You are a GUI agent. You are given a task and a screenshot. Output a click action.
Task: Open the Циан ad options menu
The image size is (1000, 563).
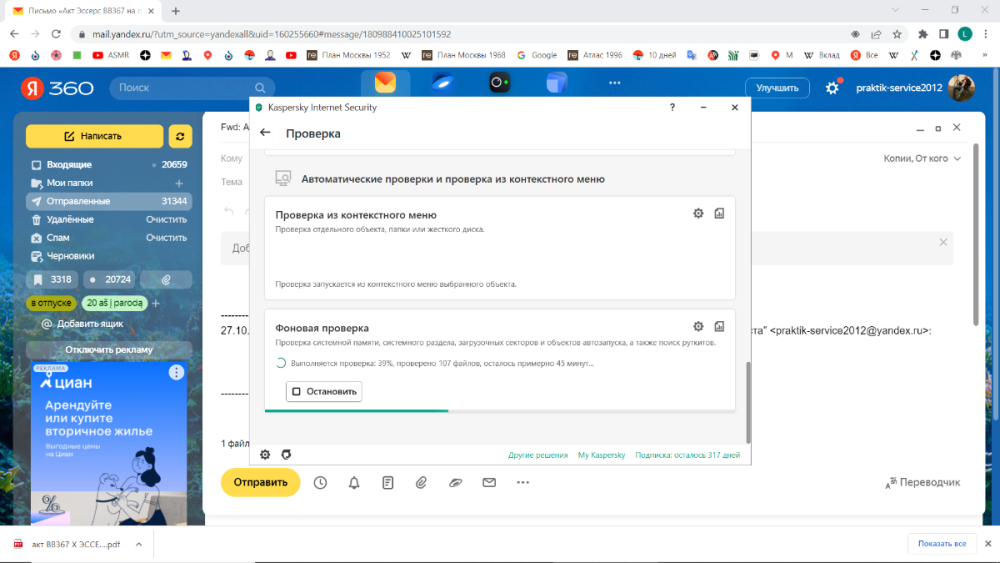176,372
